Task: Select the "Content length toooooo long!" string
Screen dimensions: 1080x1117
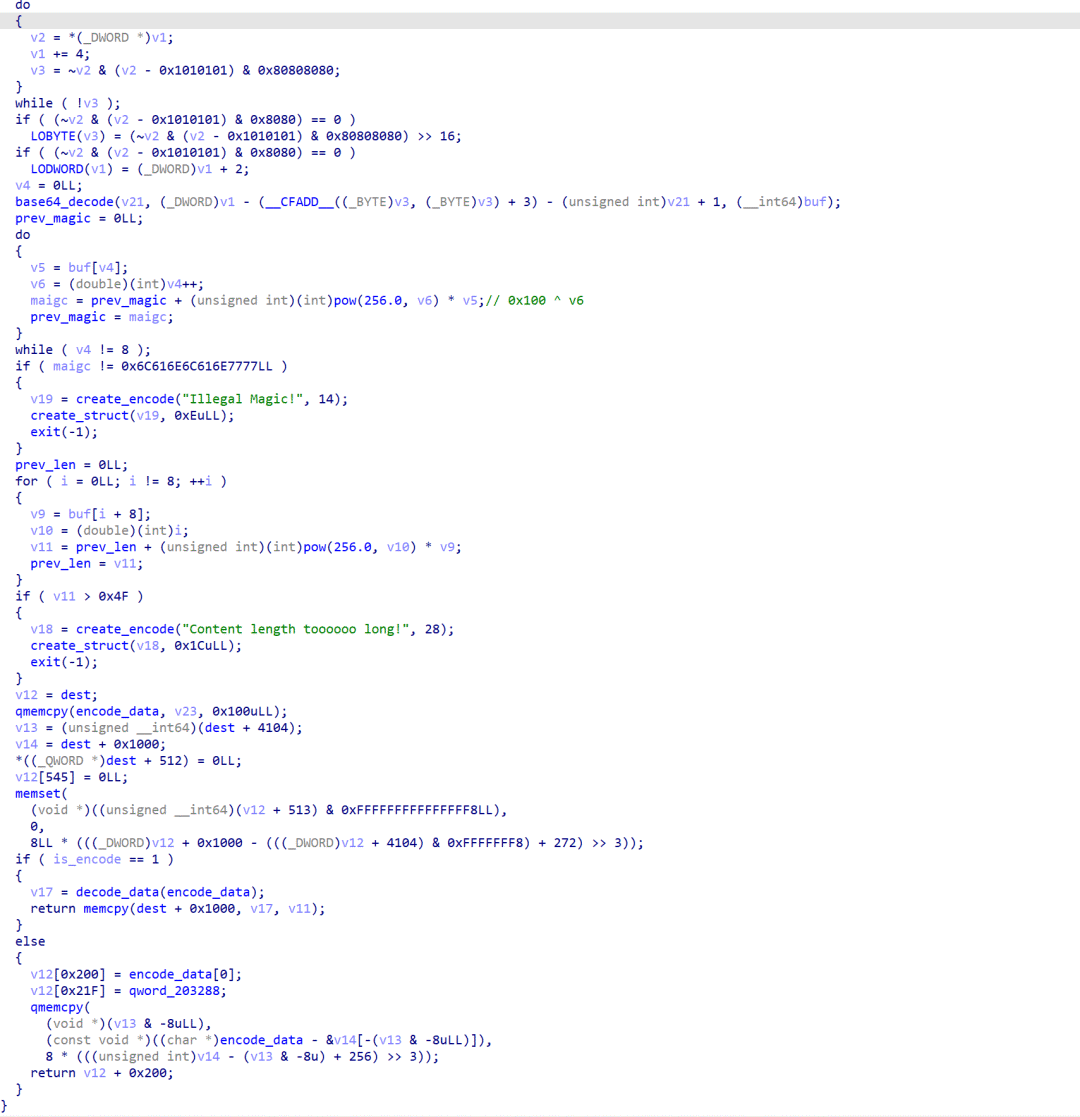Action: click(x=296, y=629)
